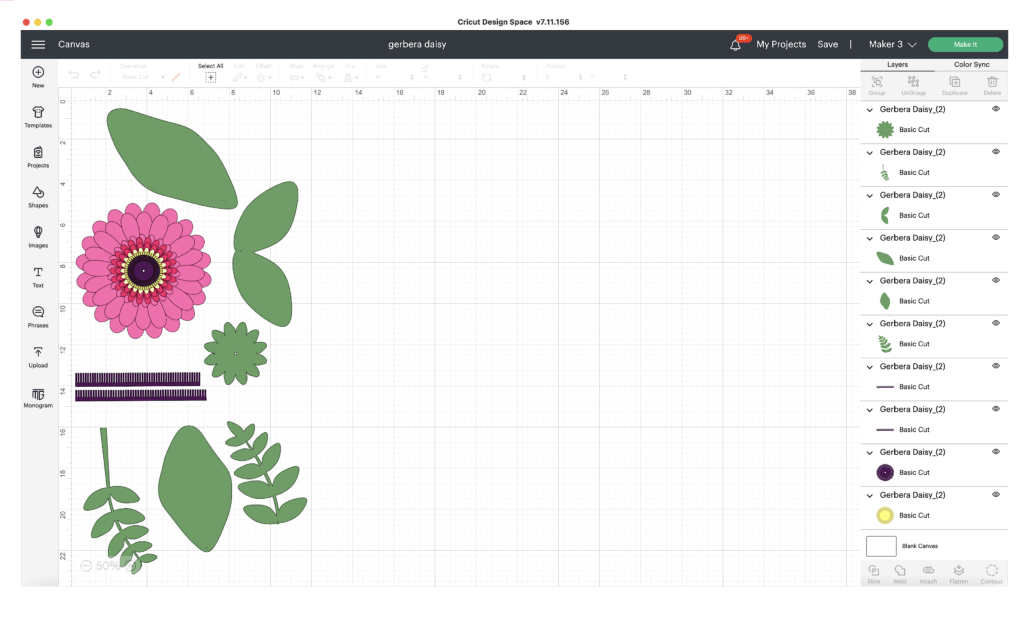Viewport: 1024px width, 640px height.
Task: Click the lock aspect ratio icon
Action: tap(425, 69)
